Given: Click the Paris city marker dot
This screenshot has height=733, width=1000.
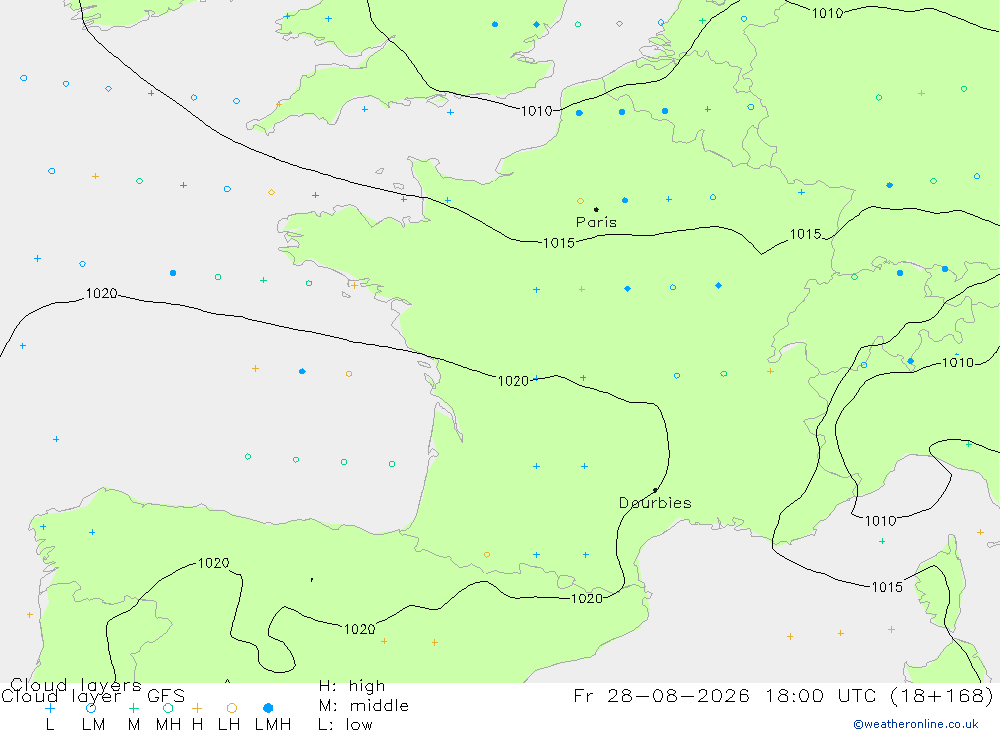Looking at the screenshot, I should click(596, 209).
